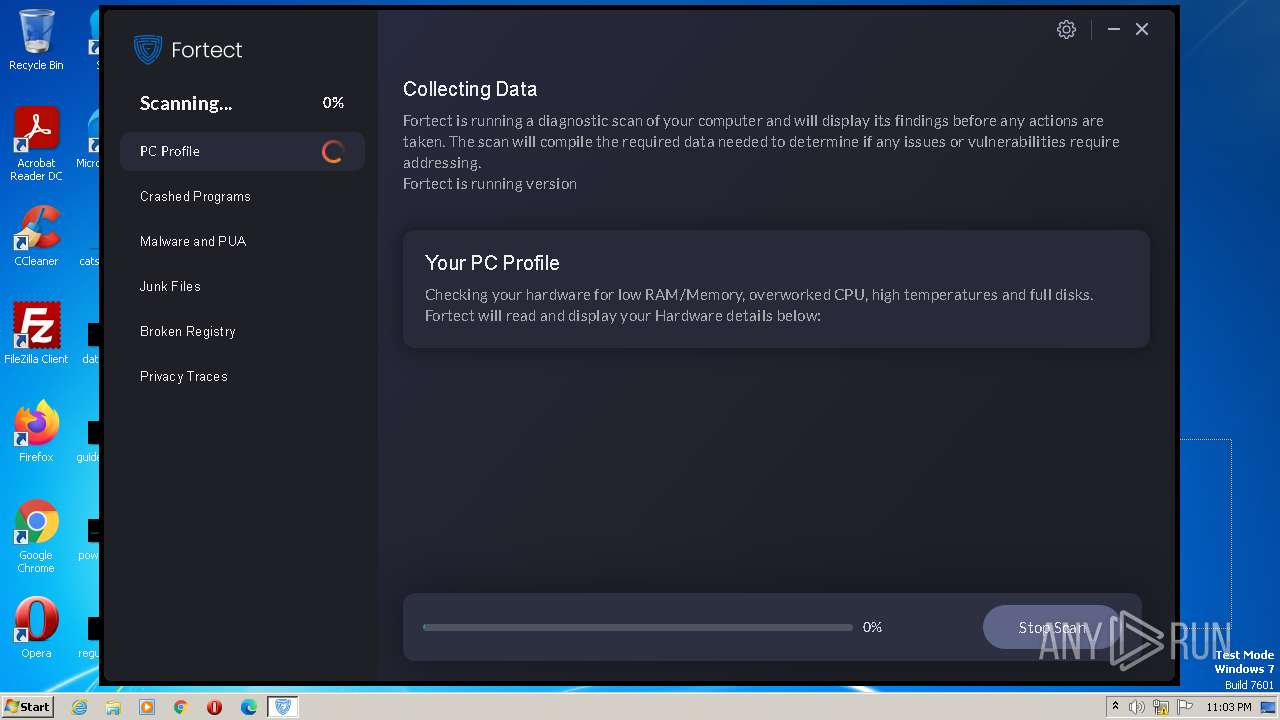The image size is (1280, 720).
Task: Click the taskbar clock 11:03 PM
Action: coord(1229,707)
